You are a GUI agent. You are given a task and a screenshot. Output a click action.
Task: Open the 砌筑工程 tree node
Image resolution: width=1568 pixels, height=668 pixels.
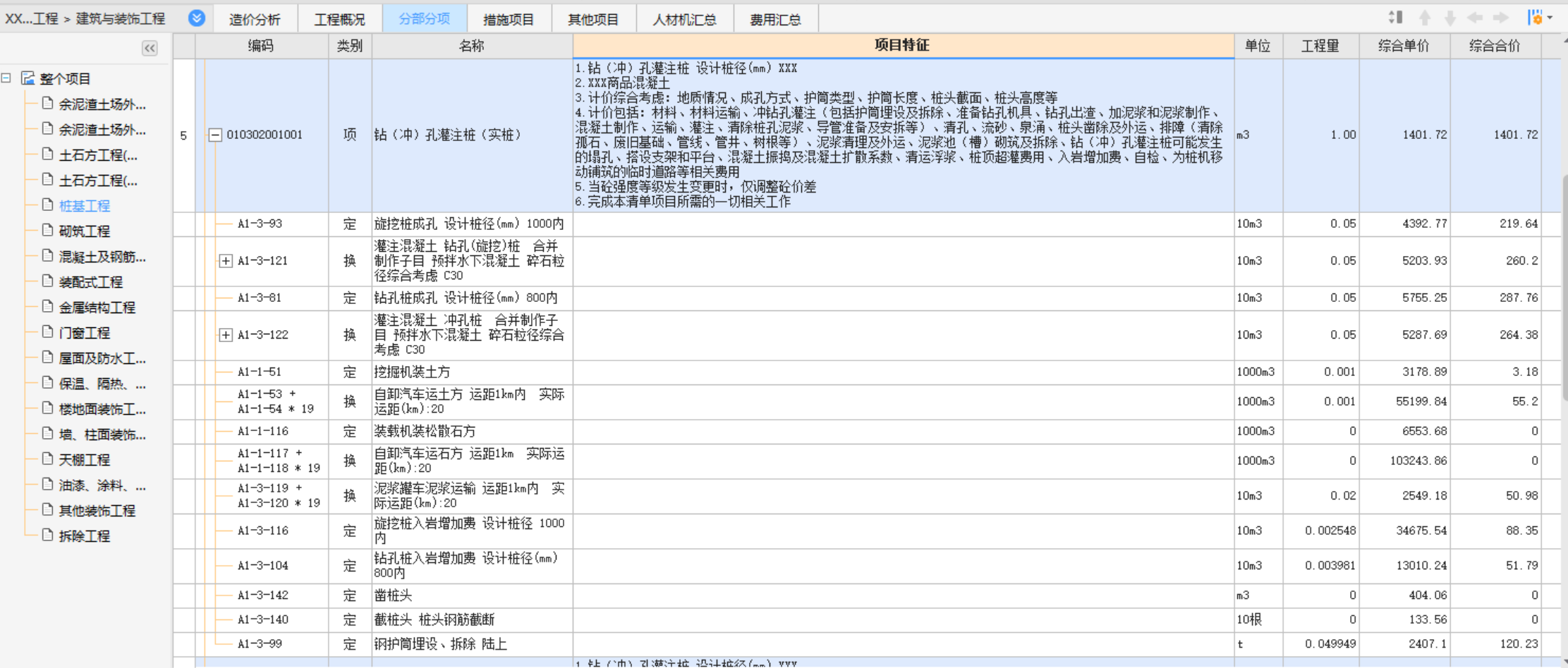(x=85, y=231)
